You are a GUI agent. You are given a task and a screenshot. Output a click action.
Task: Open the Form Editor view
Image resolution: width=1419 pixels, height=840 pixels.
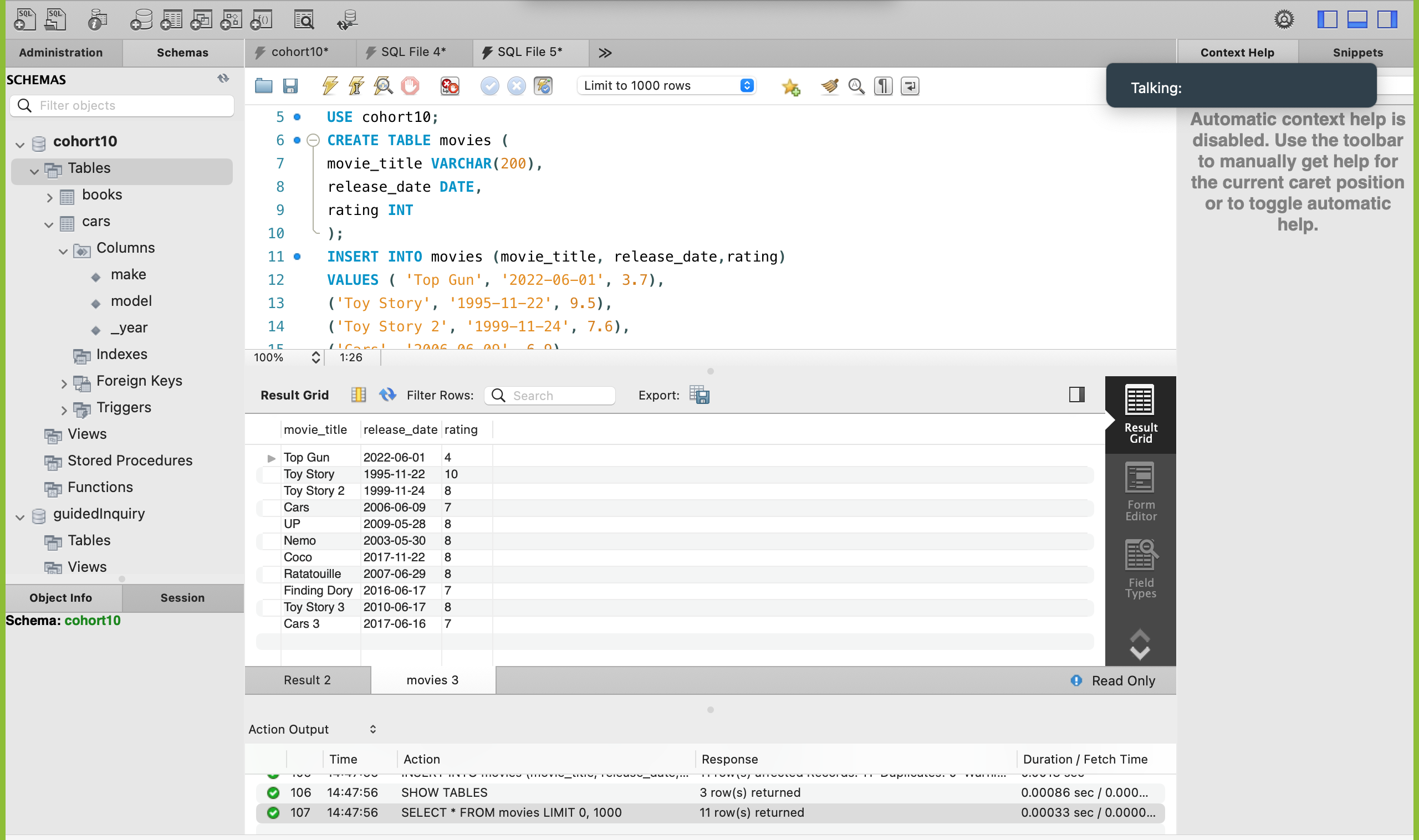pos(1140,492)
